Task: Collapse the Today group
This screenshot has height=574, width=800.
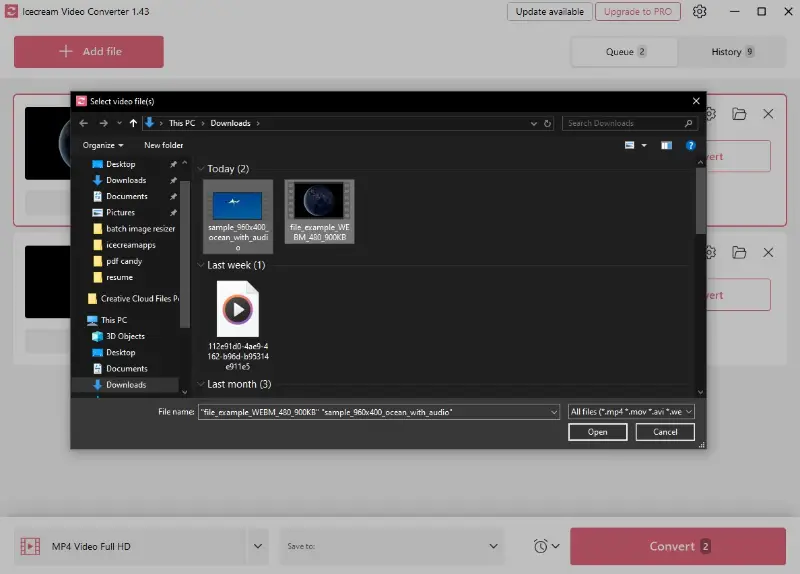Action: point(201,168)
